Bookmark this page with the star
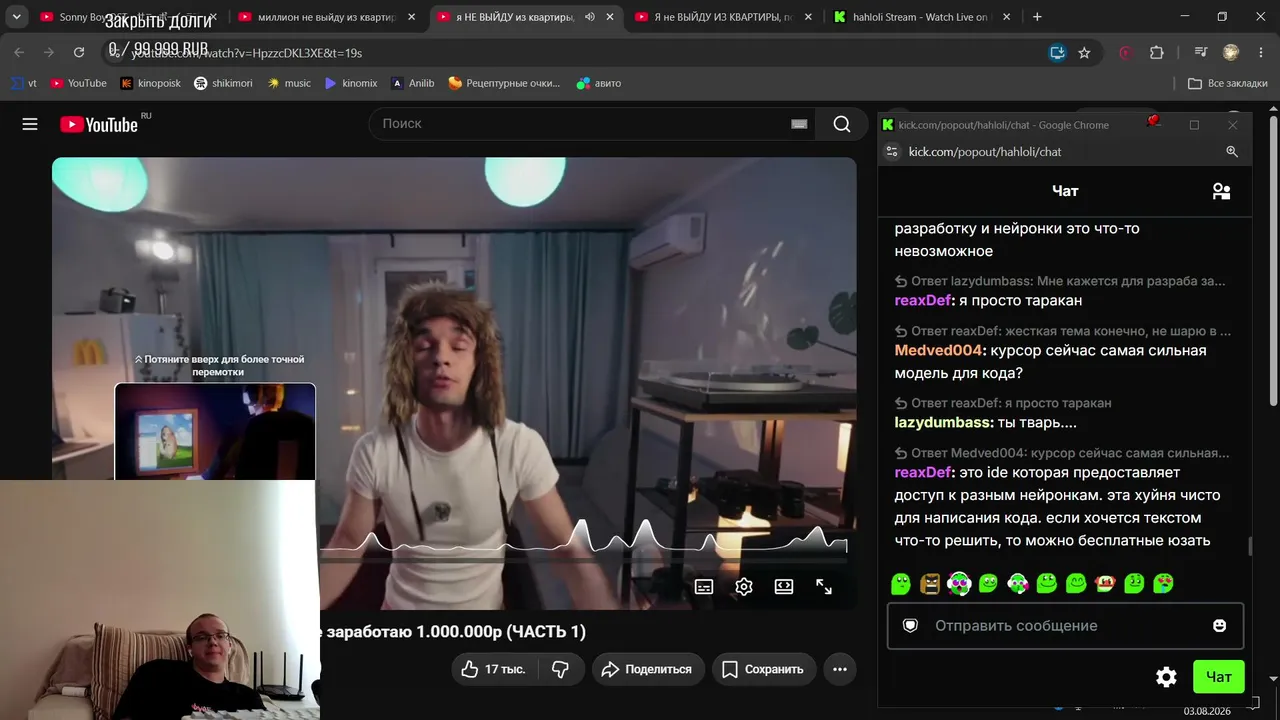 pyautogui.click(x=1084, y=52)
